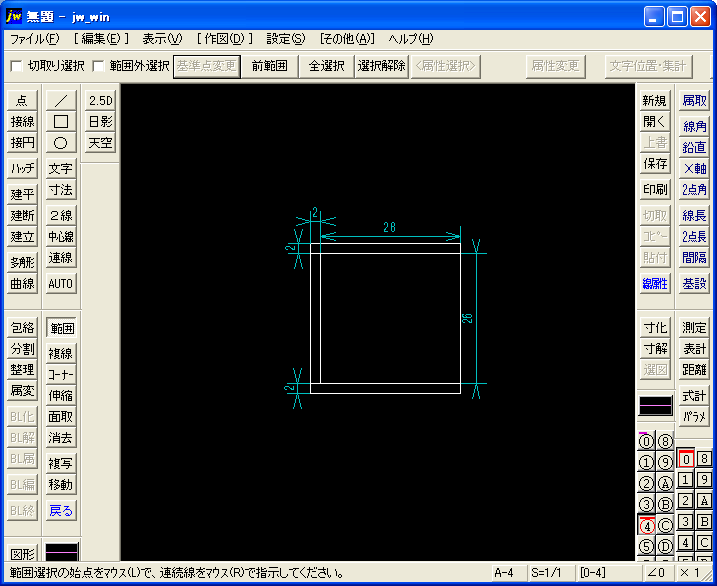Viewport: 717px width, 586px height.
Task: Choose the 点 point tool
Action: (22, 100)
